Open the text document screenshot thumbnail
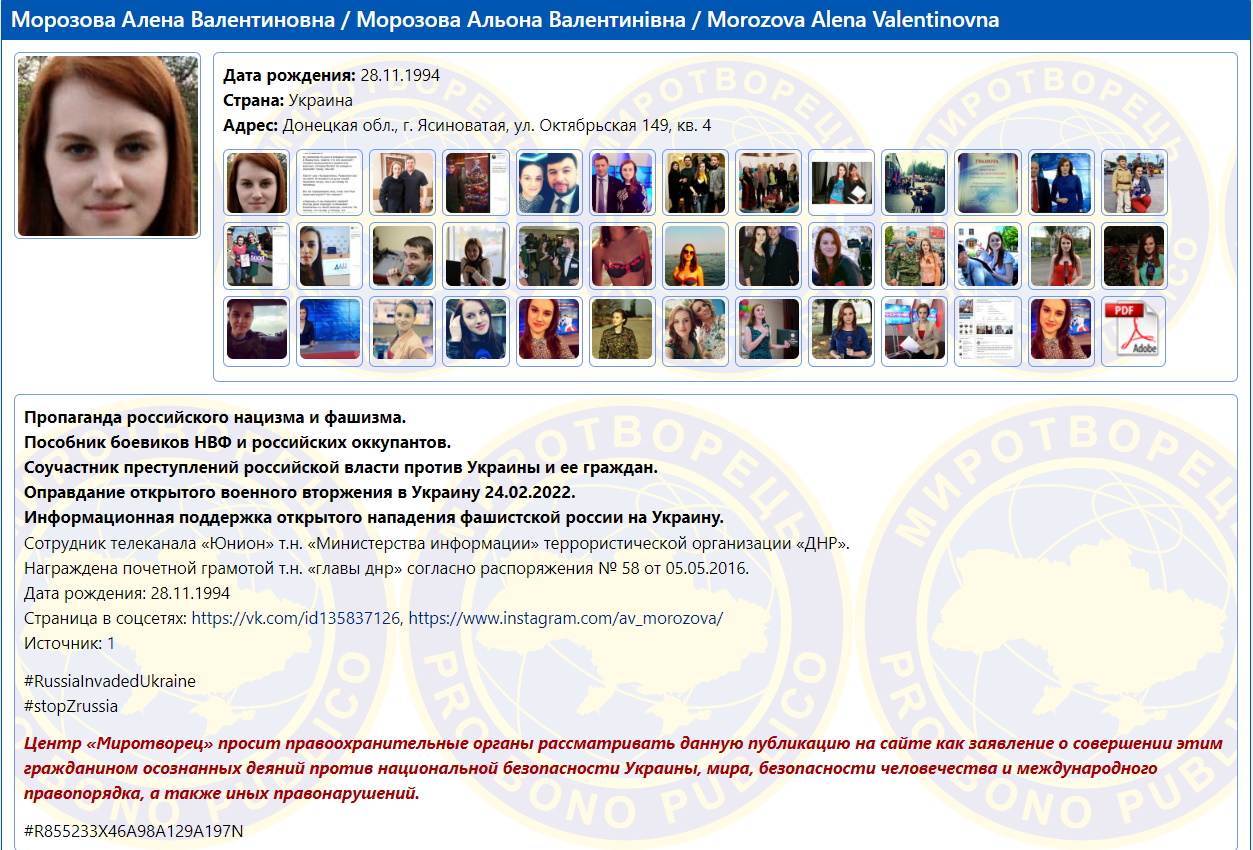Screen dimensions: 1253x850 click(x=330, y=183)
